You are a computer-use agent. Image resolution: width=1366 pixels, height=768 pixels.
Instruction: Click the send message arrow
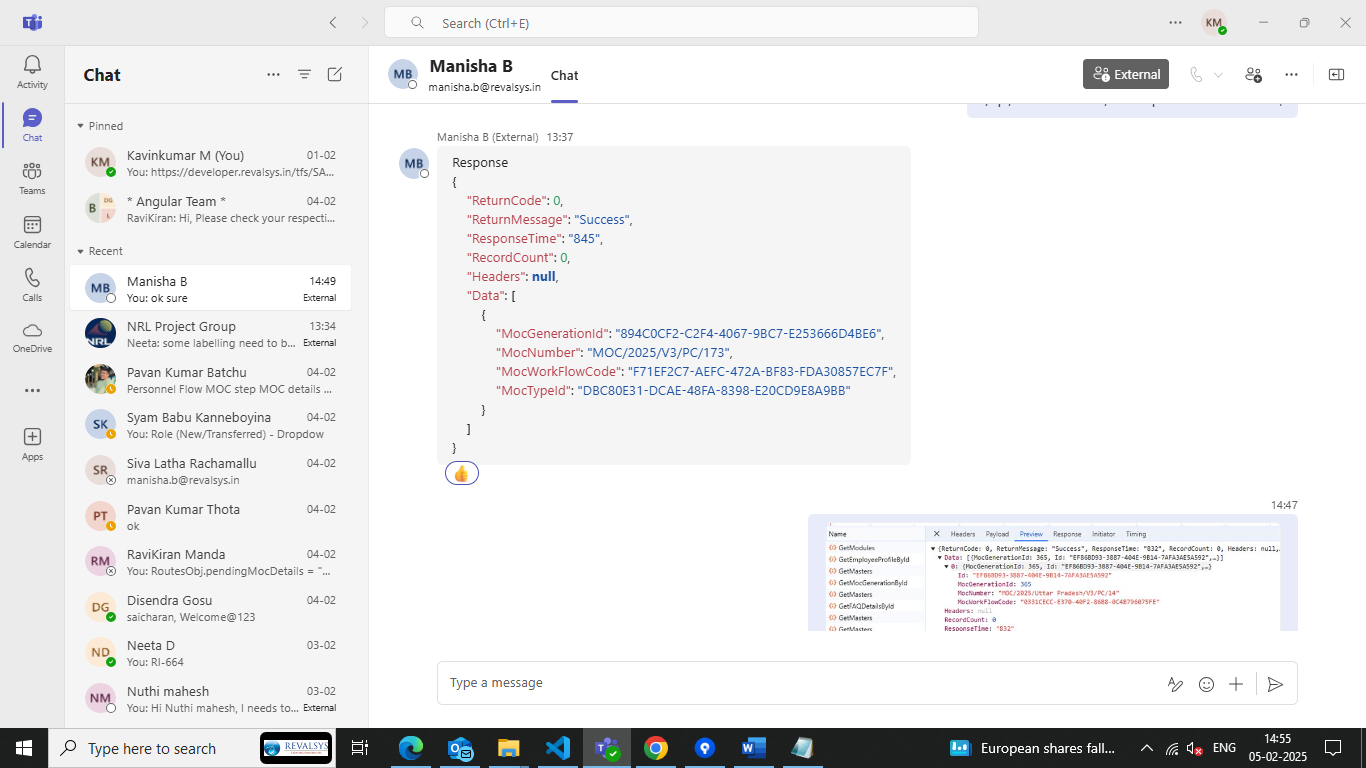[1274, 684]
